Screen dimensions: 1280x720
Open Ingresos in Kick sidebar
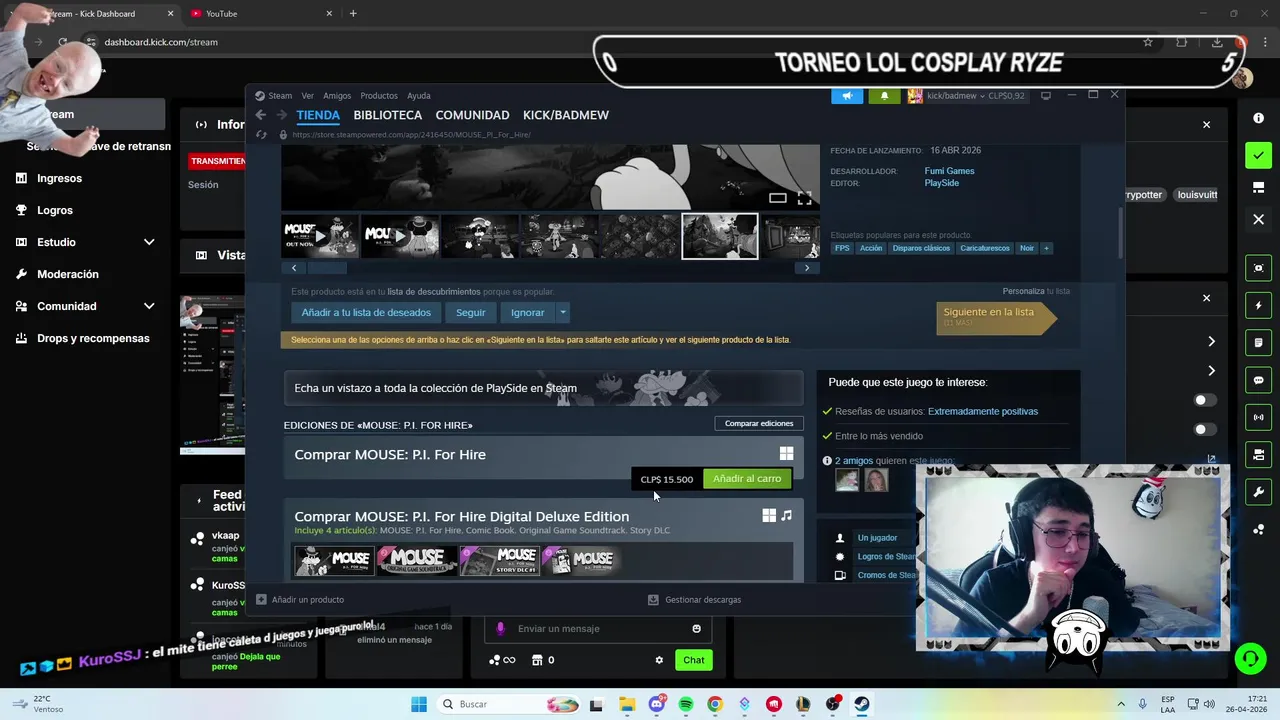[59, 178]
